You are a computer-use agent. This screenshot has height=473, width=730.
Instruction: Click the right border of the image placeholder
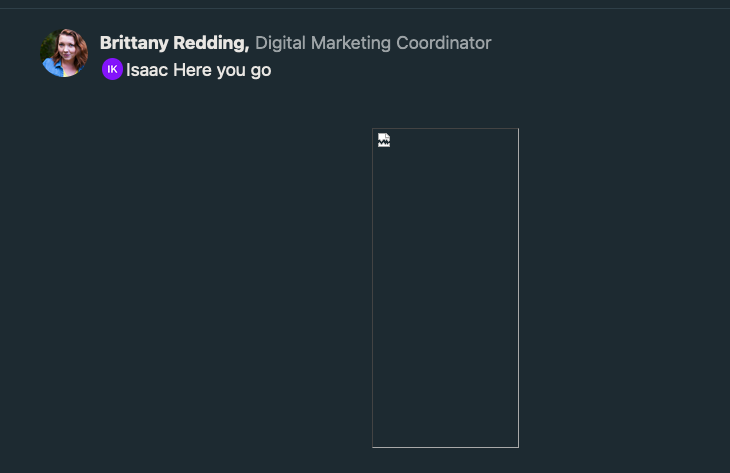pos(518,288)
